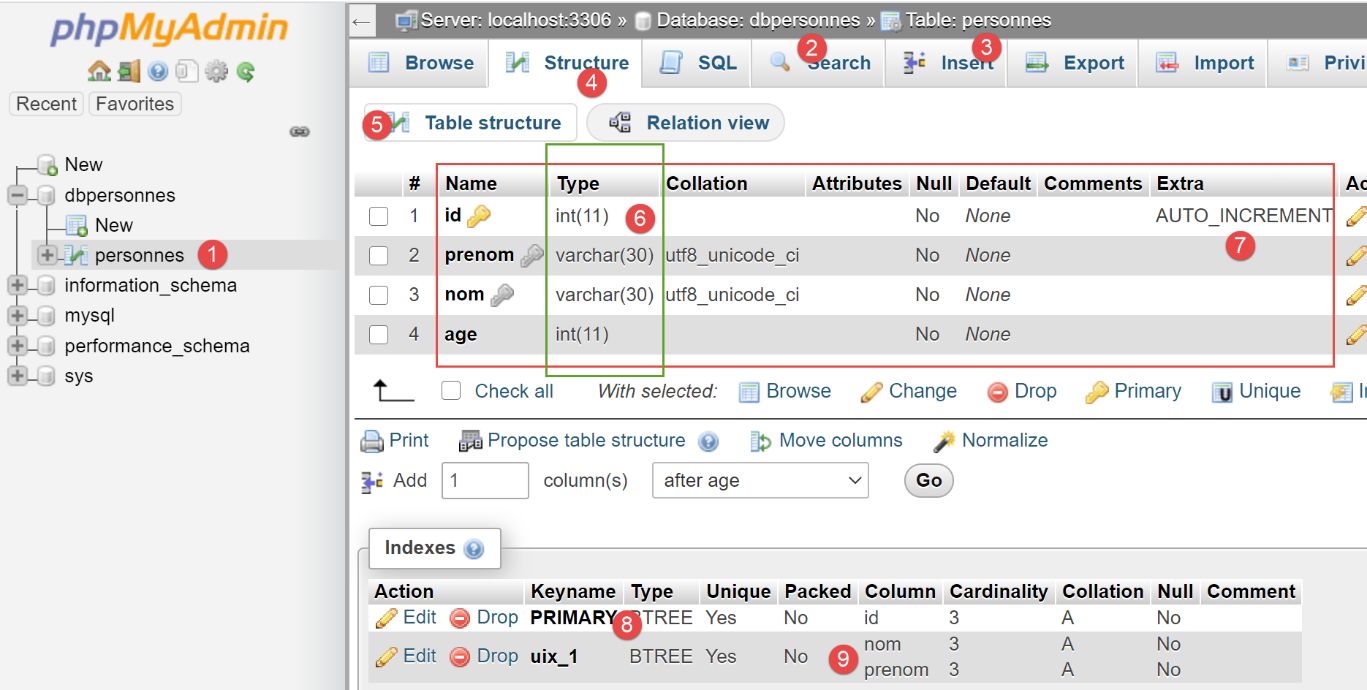Viewport: 1367px width, 690px height.
Task: Switch to the SQL tab
Action: [x=699, y=63]
